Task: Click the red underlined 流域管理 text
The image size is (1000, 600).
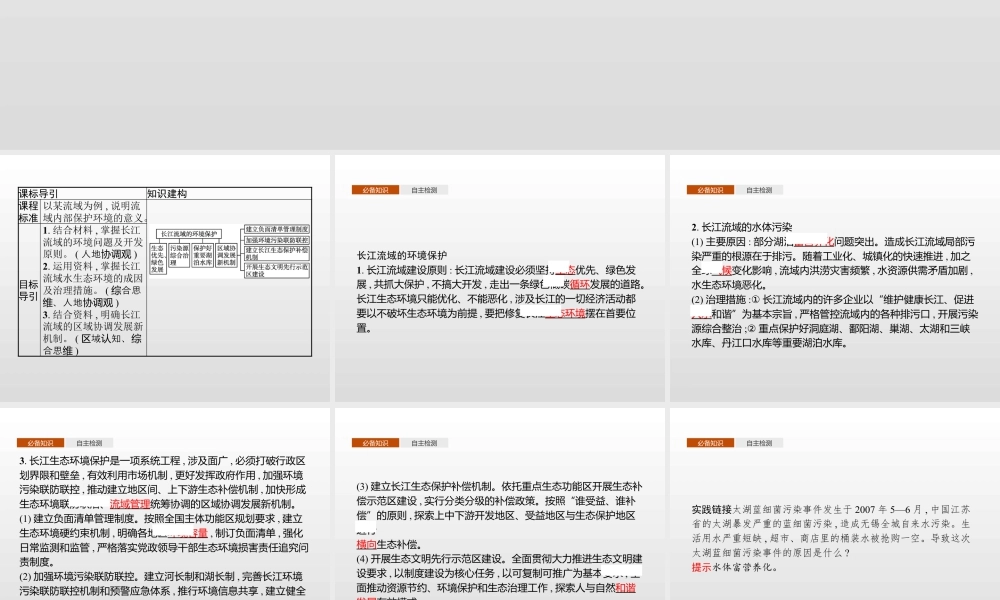Action: pos(129,504)
